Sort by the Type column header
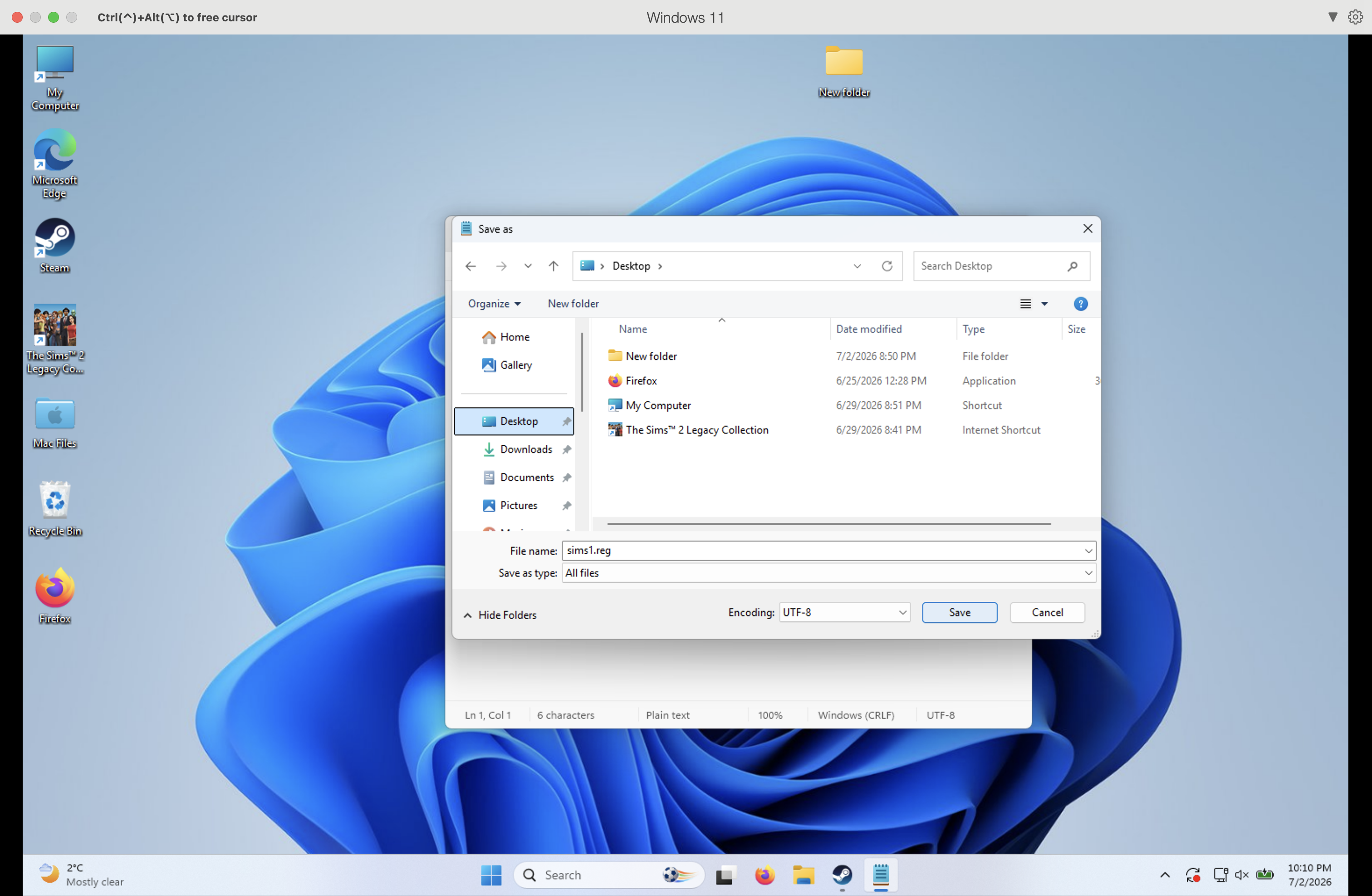1372x896 pixels. point(973,329)
